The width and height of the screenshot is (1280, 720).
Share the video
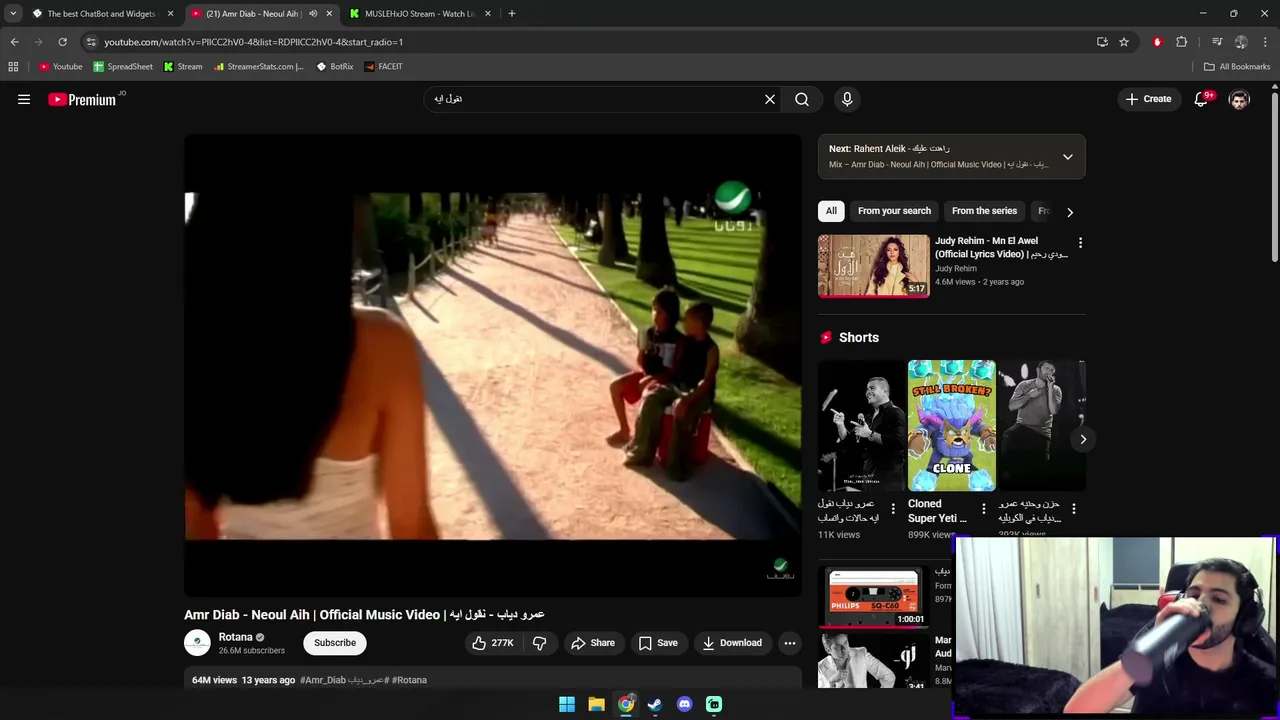click(x=593, y=643)
